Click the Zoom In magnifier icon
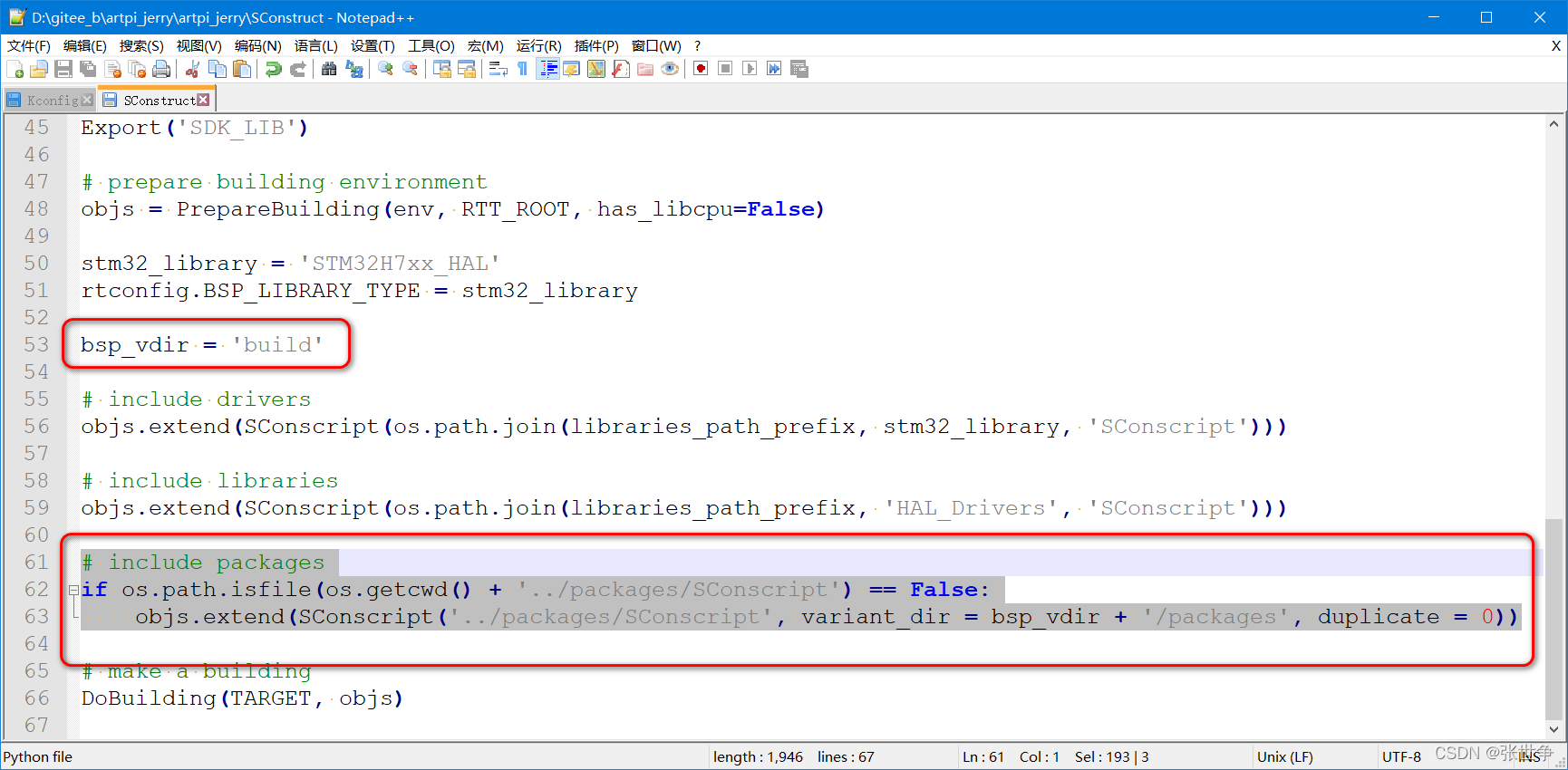The height and width of the screenshot is (770, 1568). pos(385,69)
